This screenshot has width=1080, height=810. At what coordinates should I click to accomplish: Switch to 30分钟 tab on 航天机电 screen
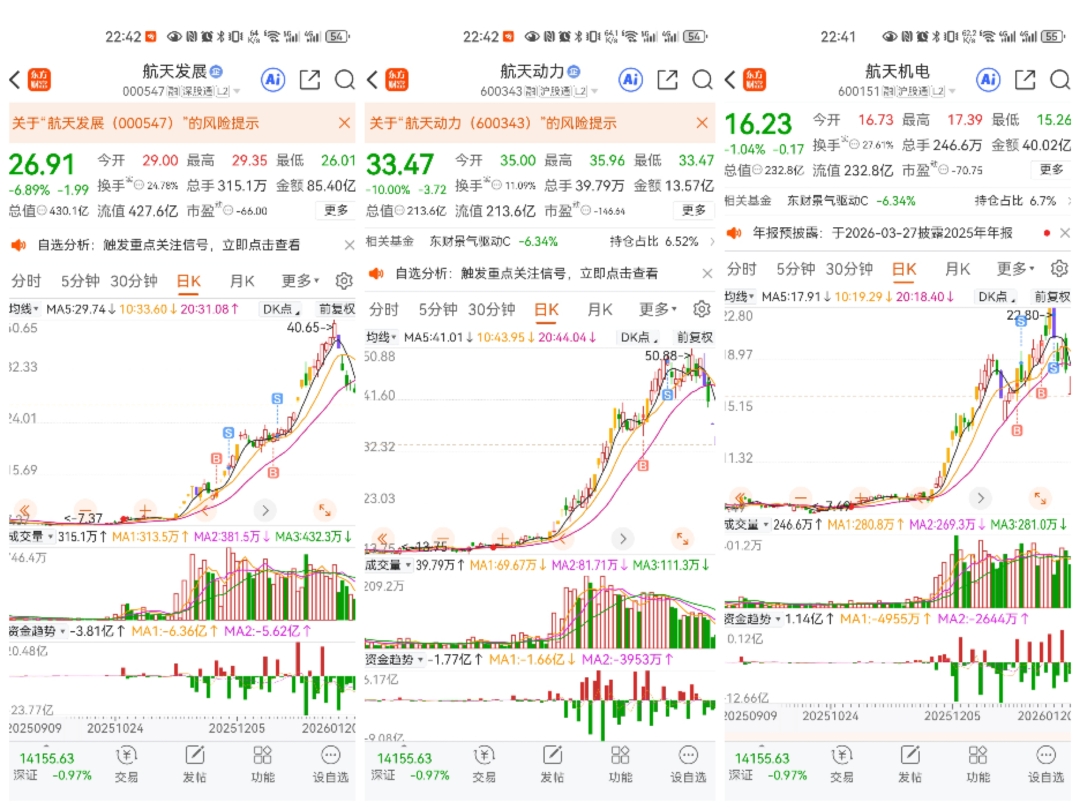tap(849, 268)
